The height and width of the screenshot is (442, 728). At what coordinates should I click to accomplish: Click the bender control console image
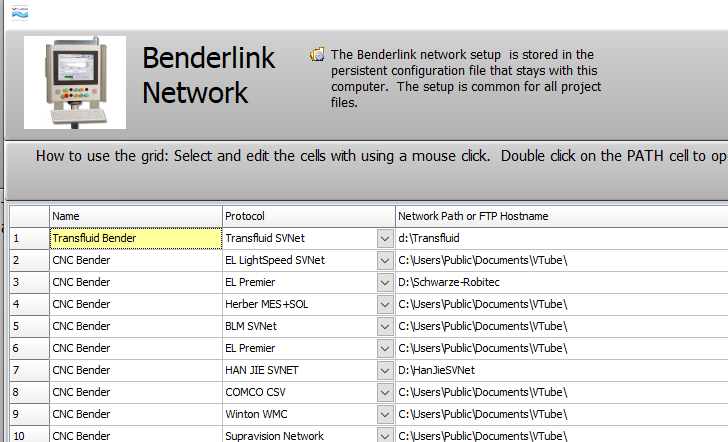(75, 83)
